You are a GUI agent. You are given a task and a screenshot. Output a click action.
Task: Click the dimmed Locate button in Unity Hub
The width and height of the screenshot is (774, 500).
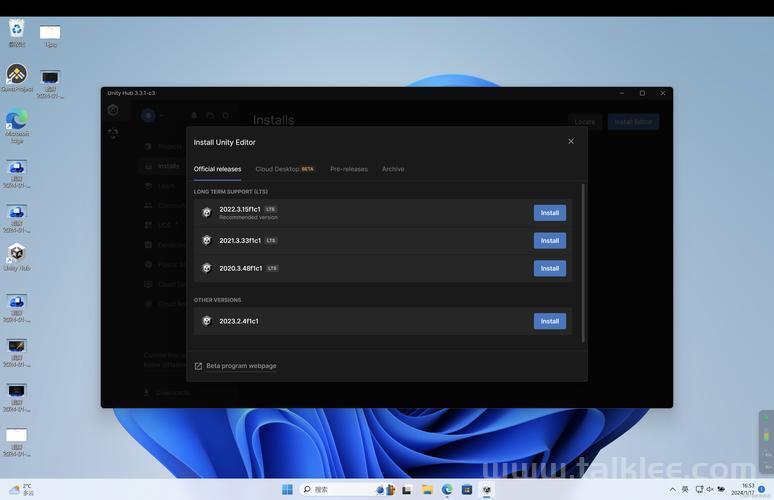584,121
